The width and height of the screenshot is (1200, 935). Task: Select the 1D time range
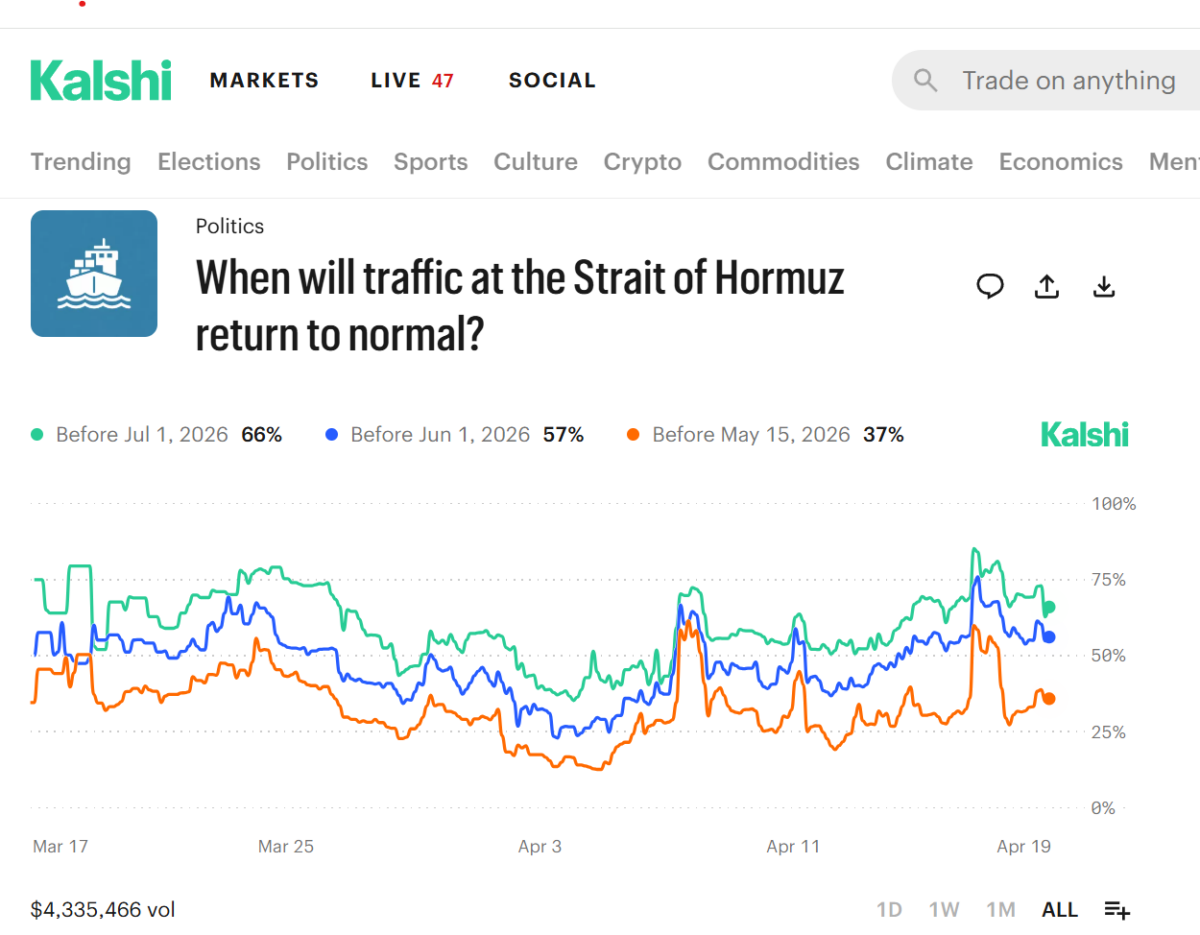[889, 910]
